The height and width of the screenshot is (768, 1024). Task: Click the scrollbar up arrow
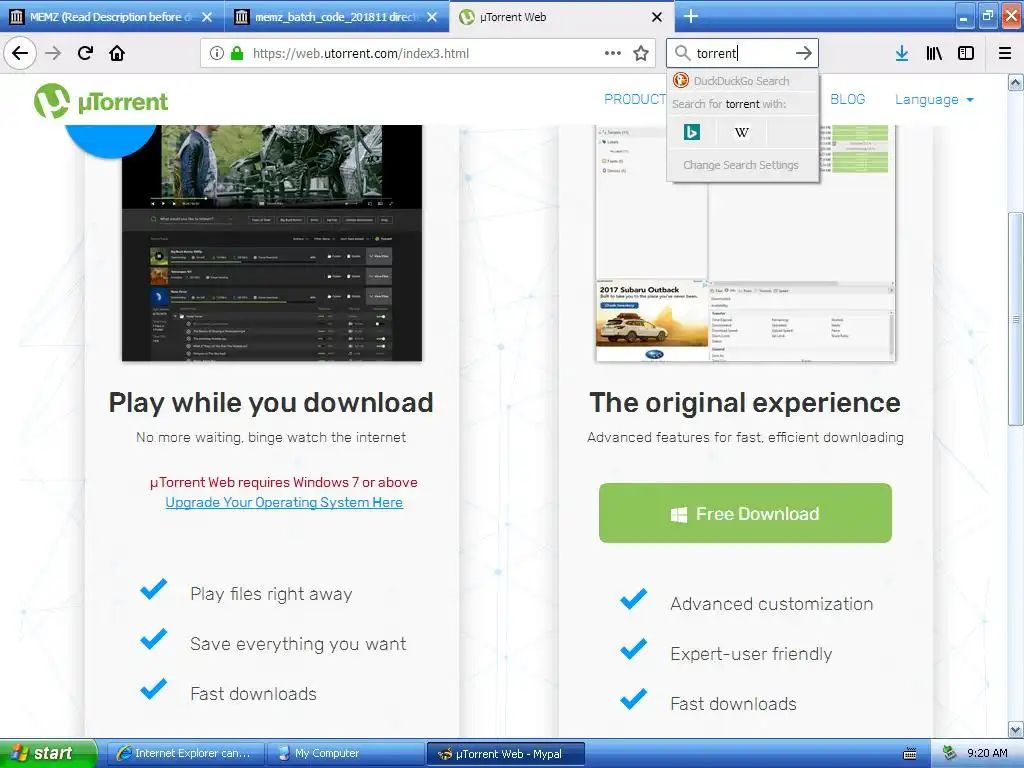click(1015, 82)
